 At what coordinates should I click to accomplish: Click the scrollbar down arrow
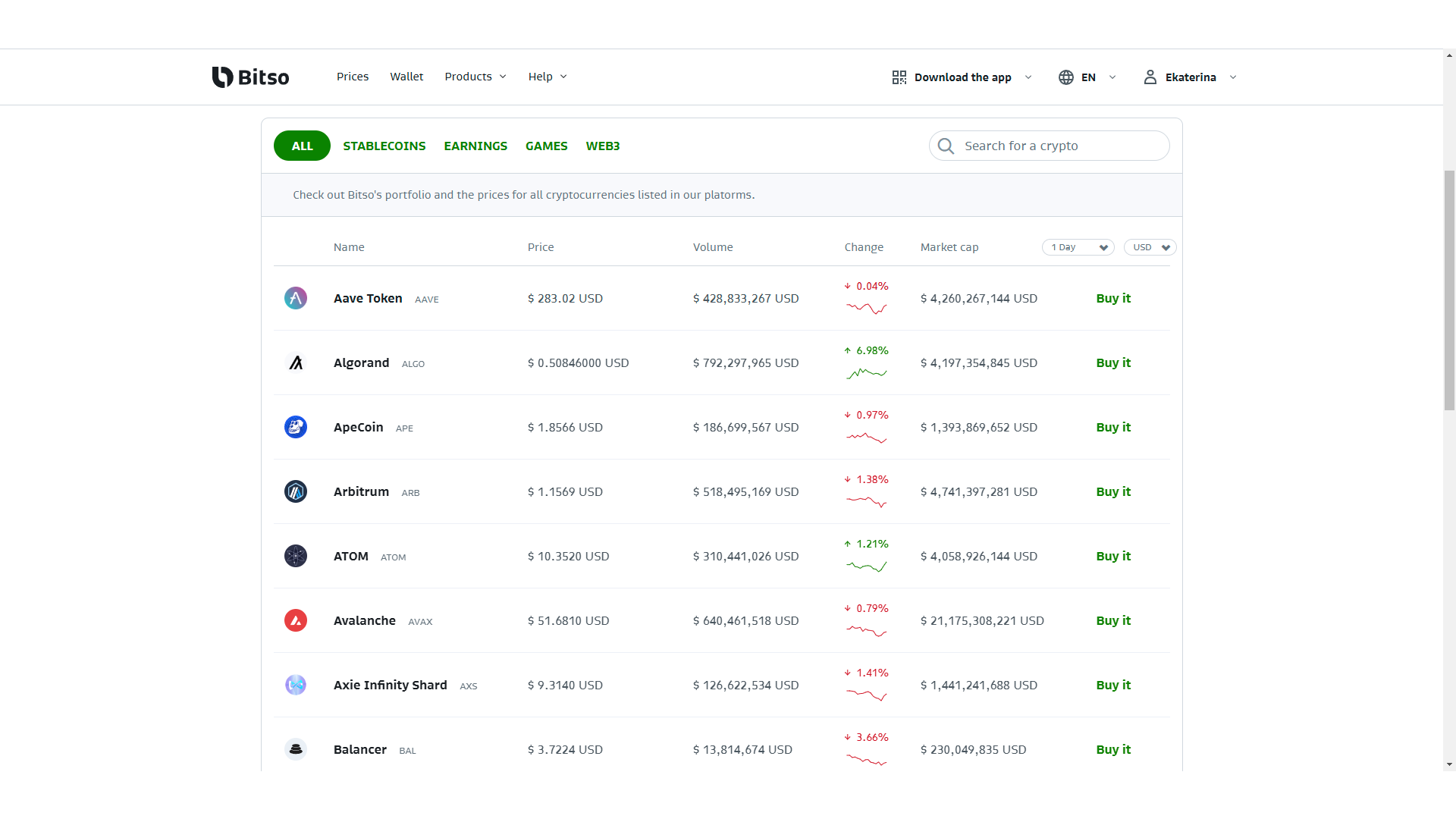[x=1449, y=764]
